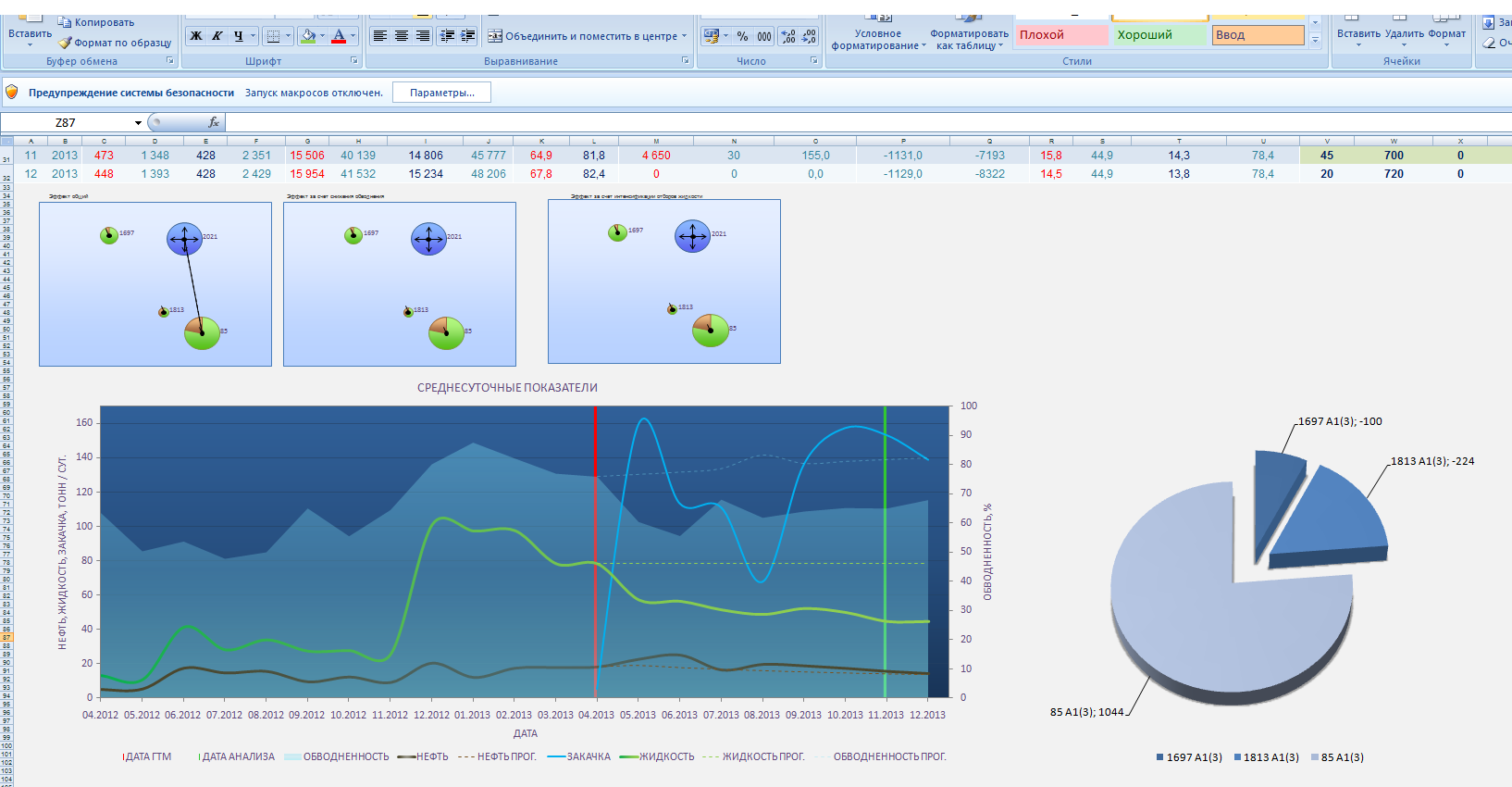Toggle italic with the К button

pyautogui.click(x=217, y=36)
